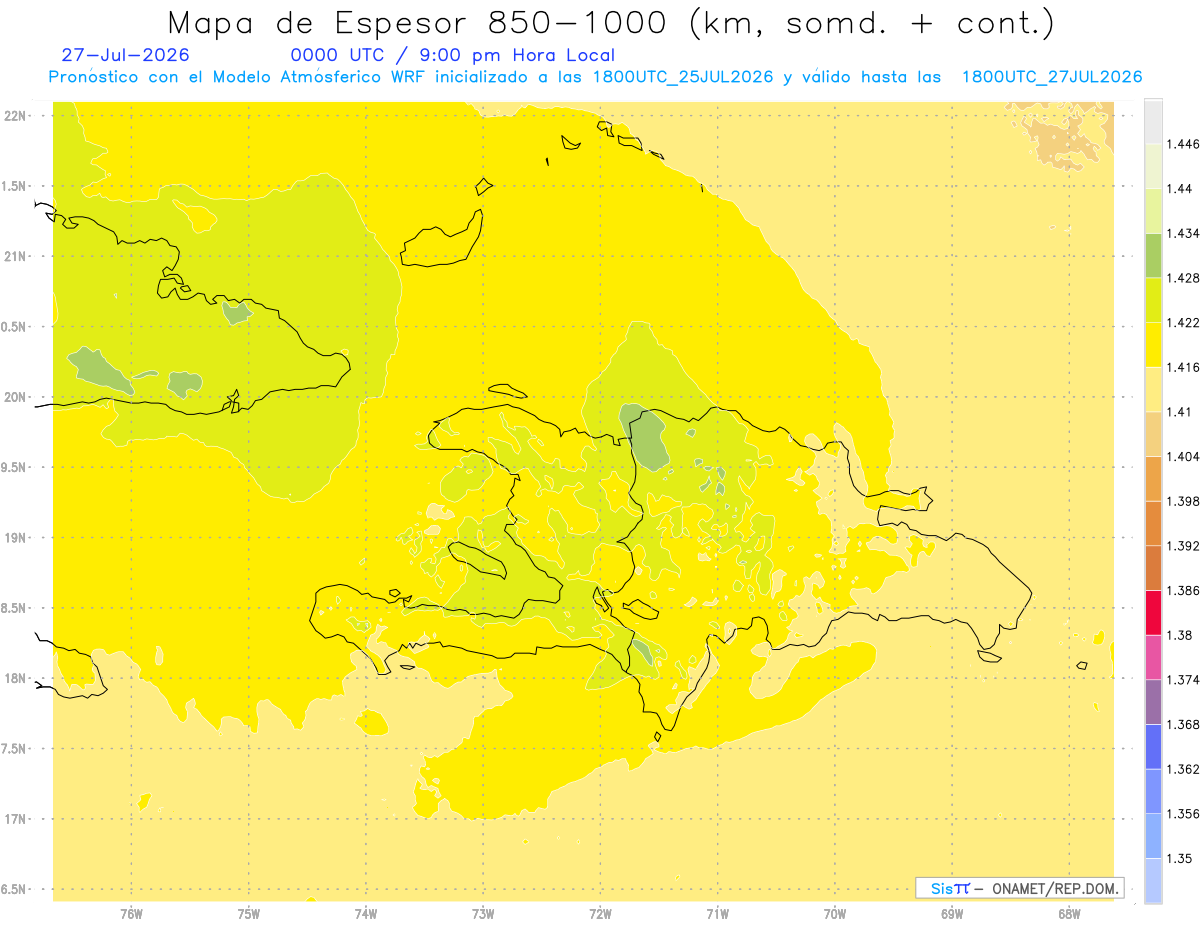The height and width of the screenshot is (927, 1200).
Task: Pick the red 1.38–1.386 legend swatch
Action: [1153, 613]
